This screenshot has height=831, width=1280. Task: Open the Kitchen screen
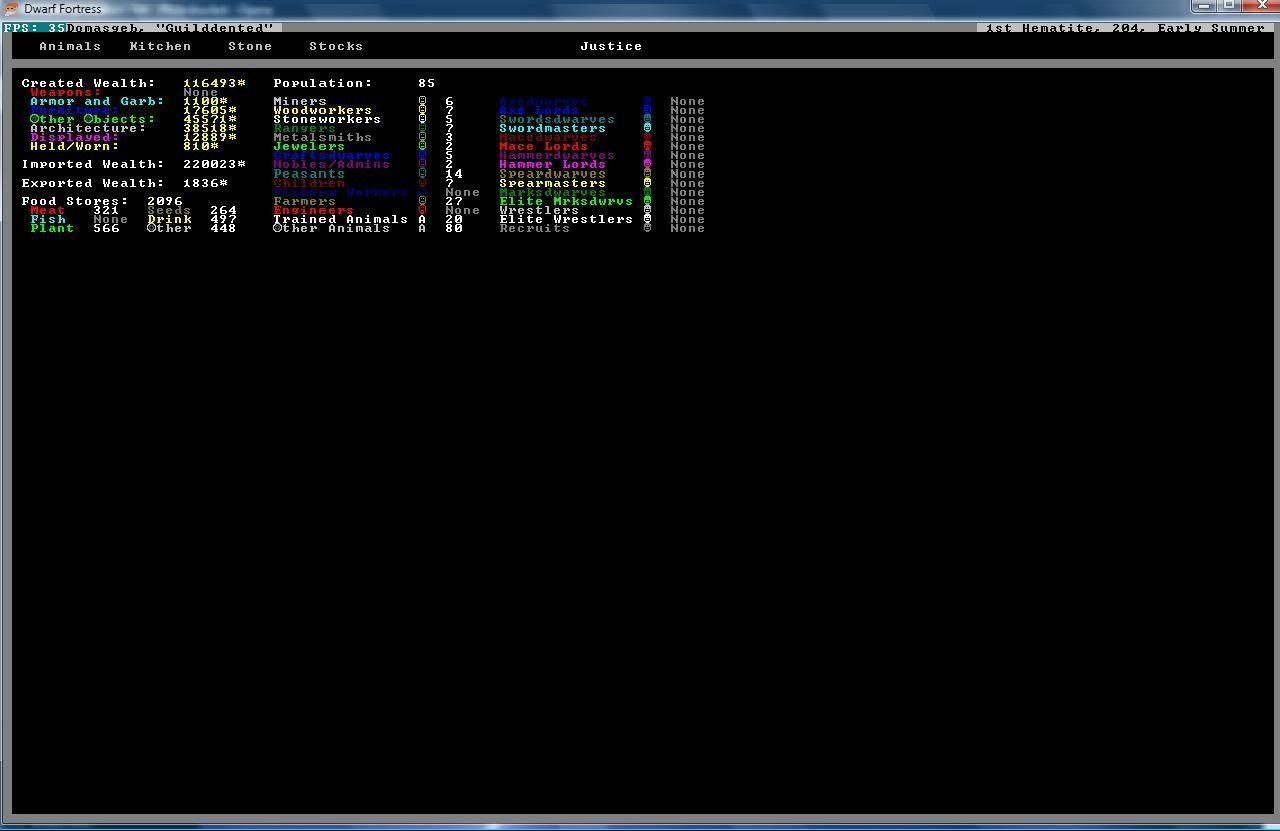pyautogui.click(x=160, y=46)
